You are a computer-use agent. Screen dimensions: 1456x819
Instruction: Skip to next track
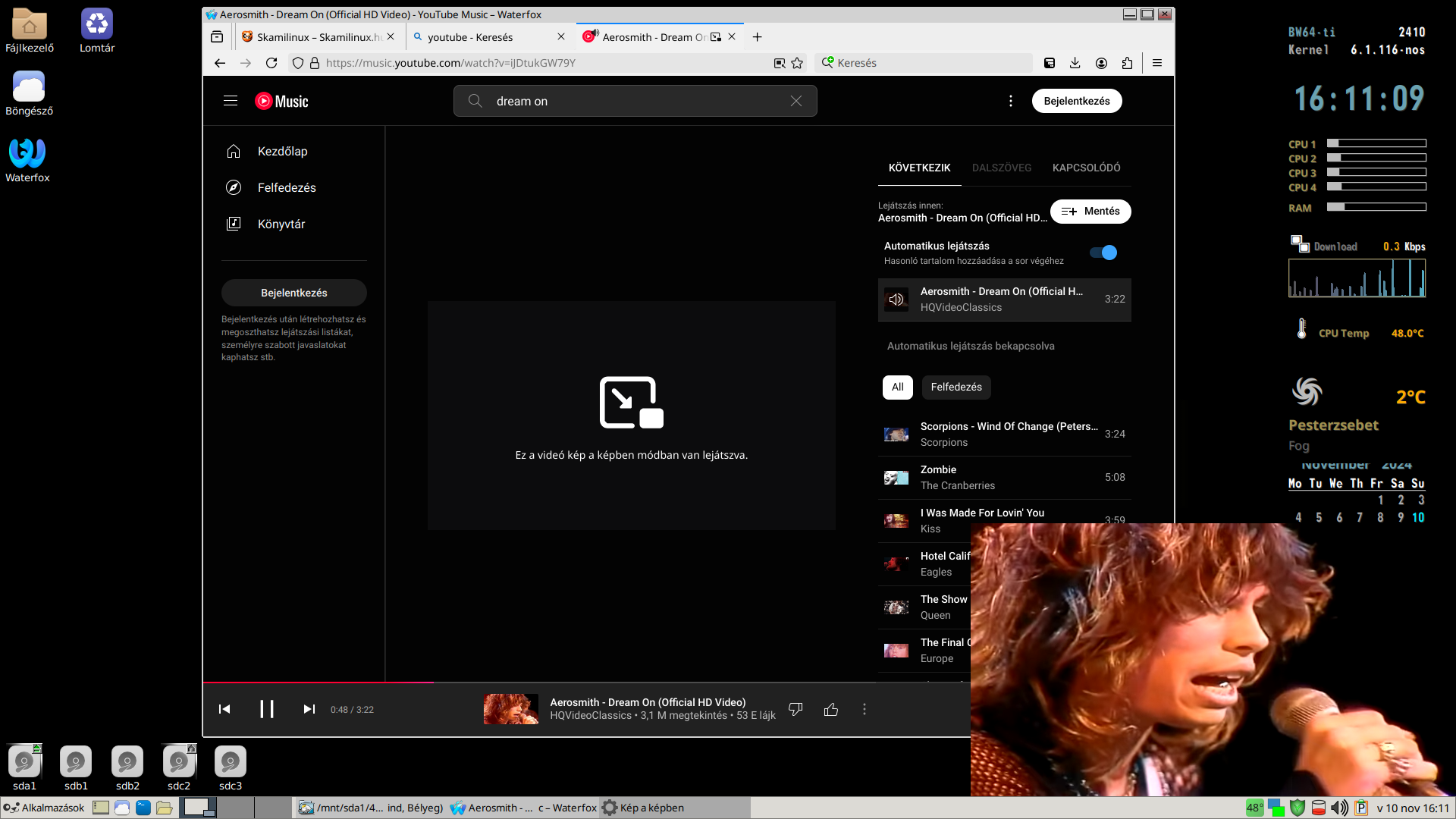309,709
